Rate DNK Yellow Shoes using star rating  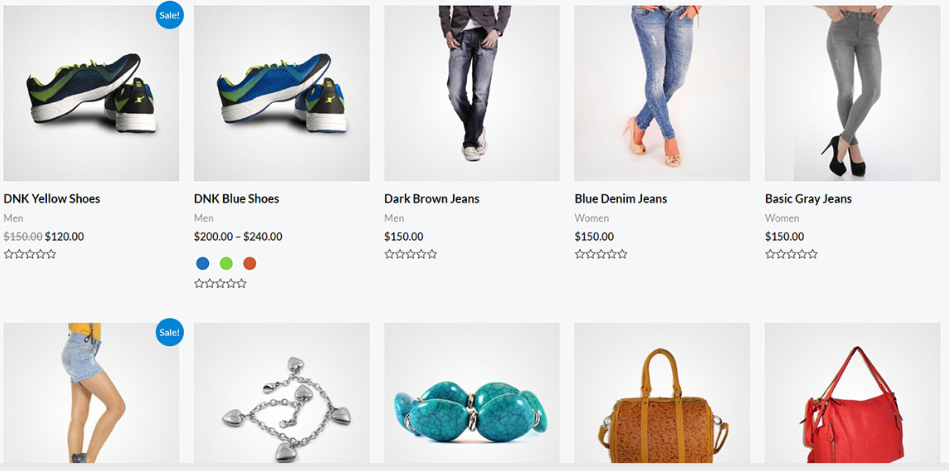[30, 254]
